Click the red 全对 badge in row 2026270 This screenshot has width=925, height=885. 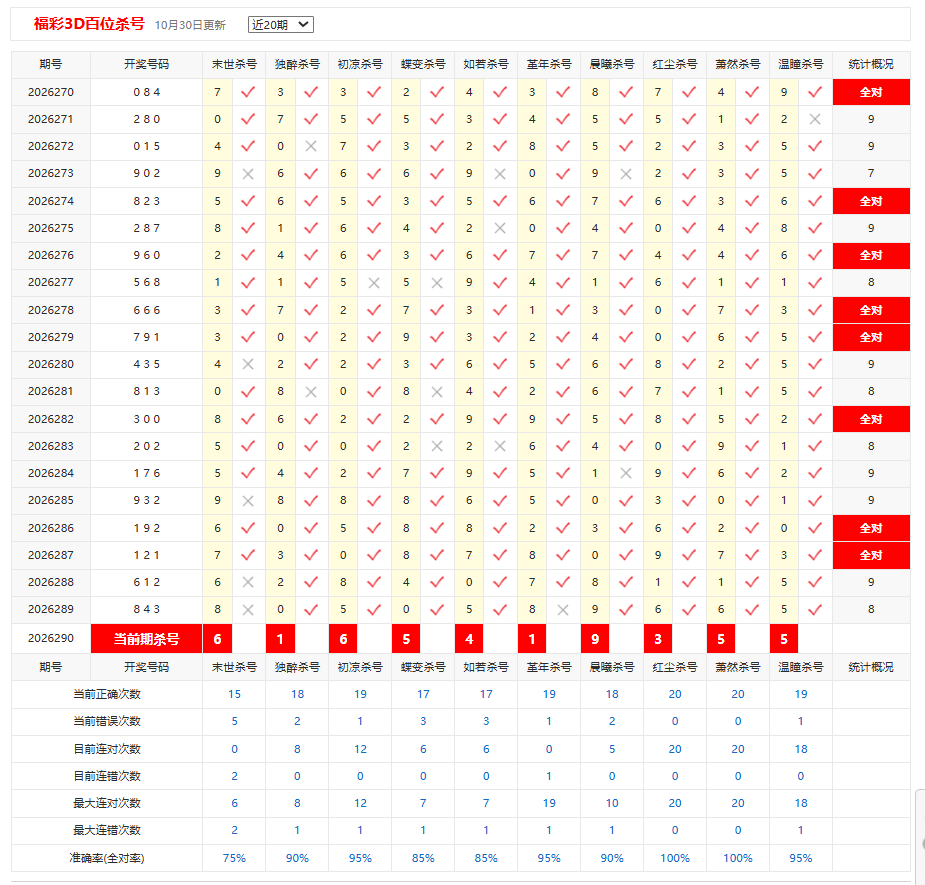(871, 92)
